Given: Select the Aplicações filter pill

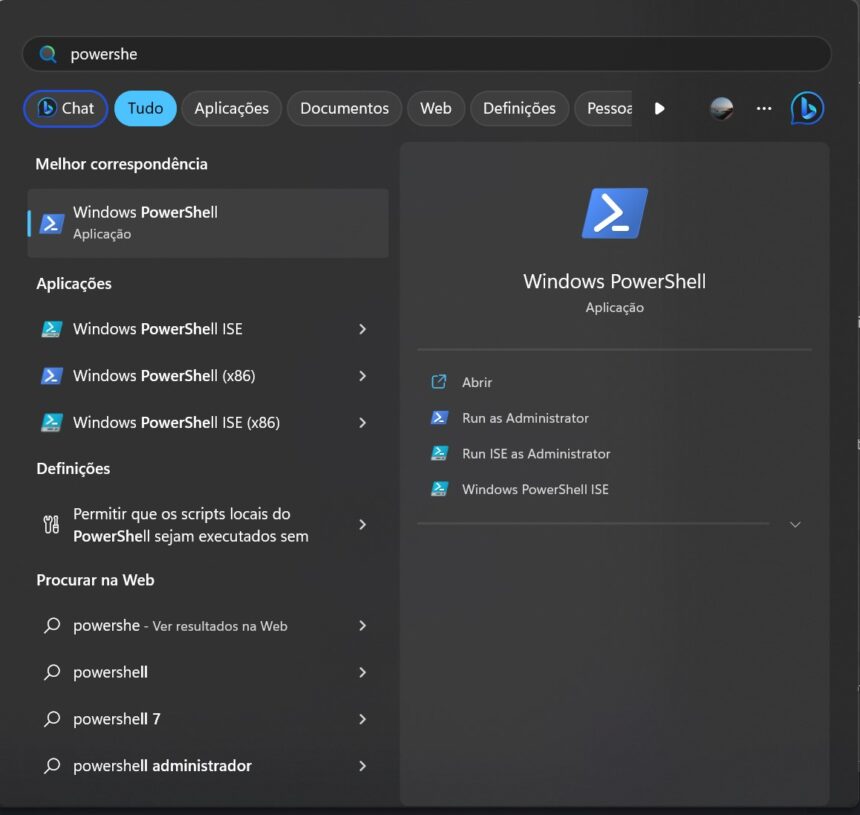Looking at the screenshot, I should [231, 108].
